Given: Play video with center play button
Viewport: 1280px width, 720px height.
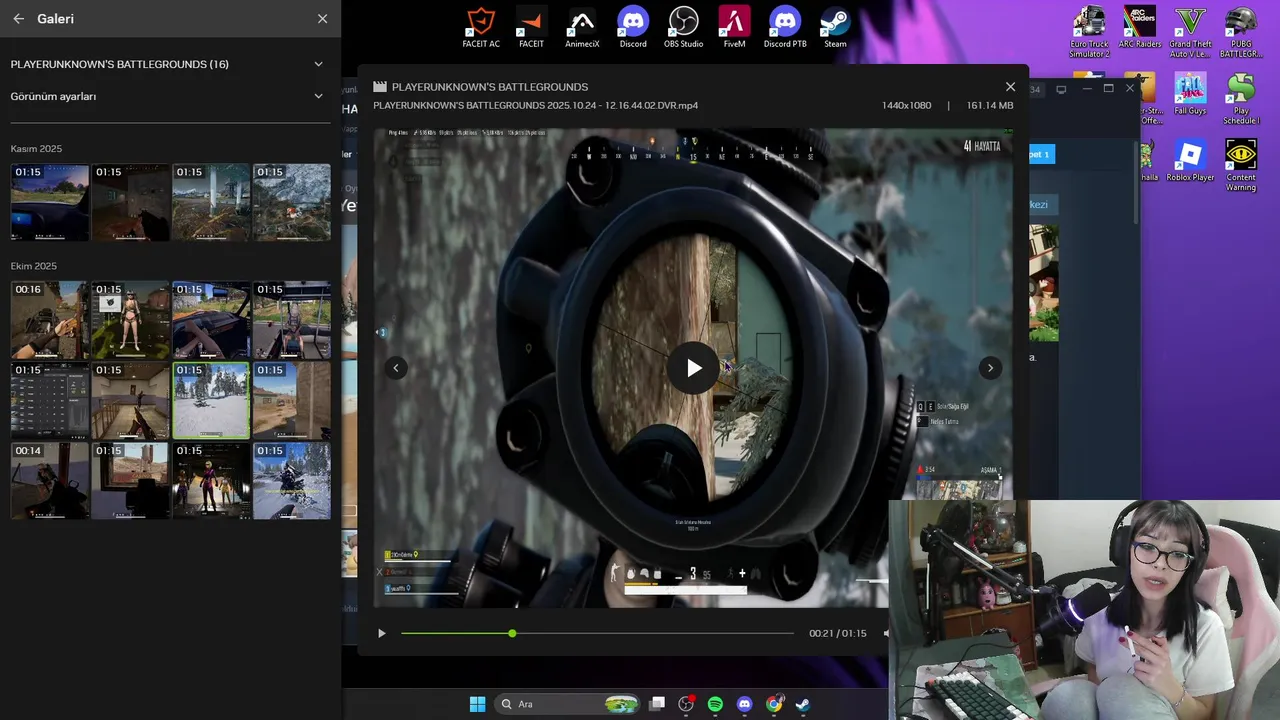Looking at the screenshot, I should [x=694, y=368].
